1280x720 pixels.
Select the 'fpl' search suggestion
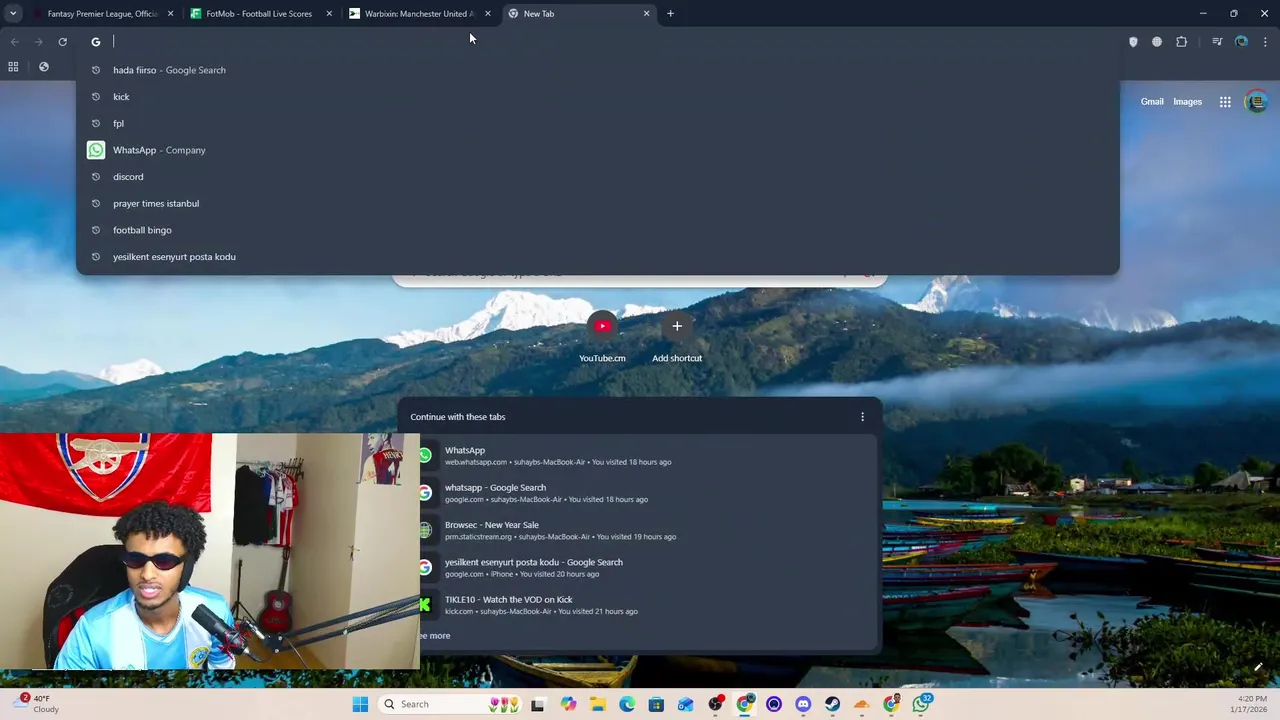click(x=598, y=123)
